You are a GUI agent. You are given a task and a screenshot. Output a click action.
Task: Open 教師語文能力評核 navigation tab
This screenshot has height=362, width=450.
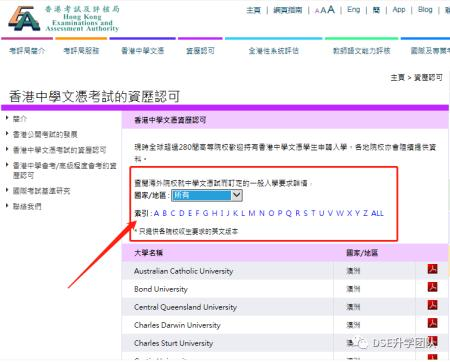pyautogui.click(x=361, y=51)
